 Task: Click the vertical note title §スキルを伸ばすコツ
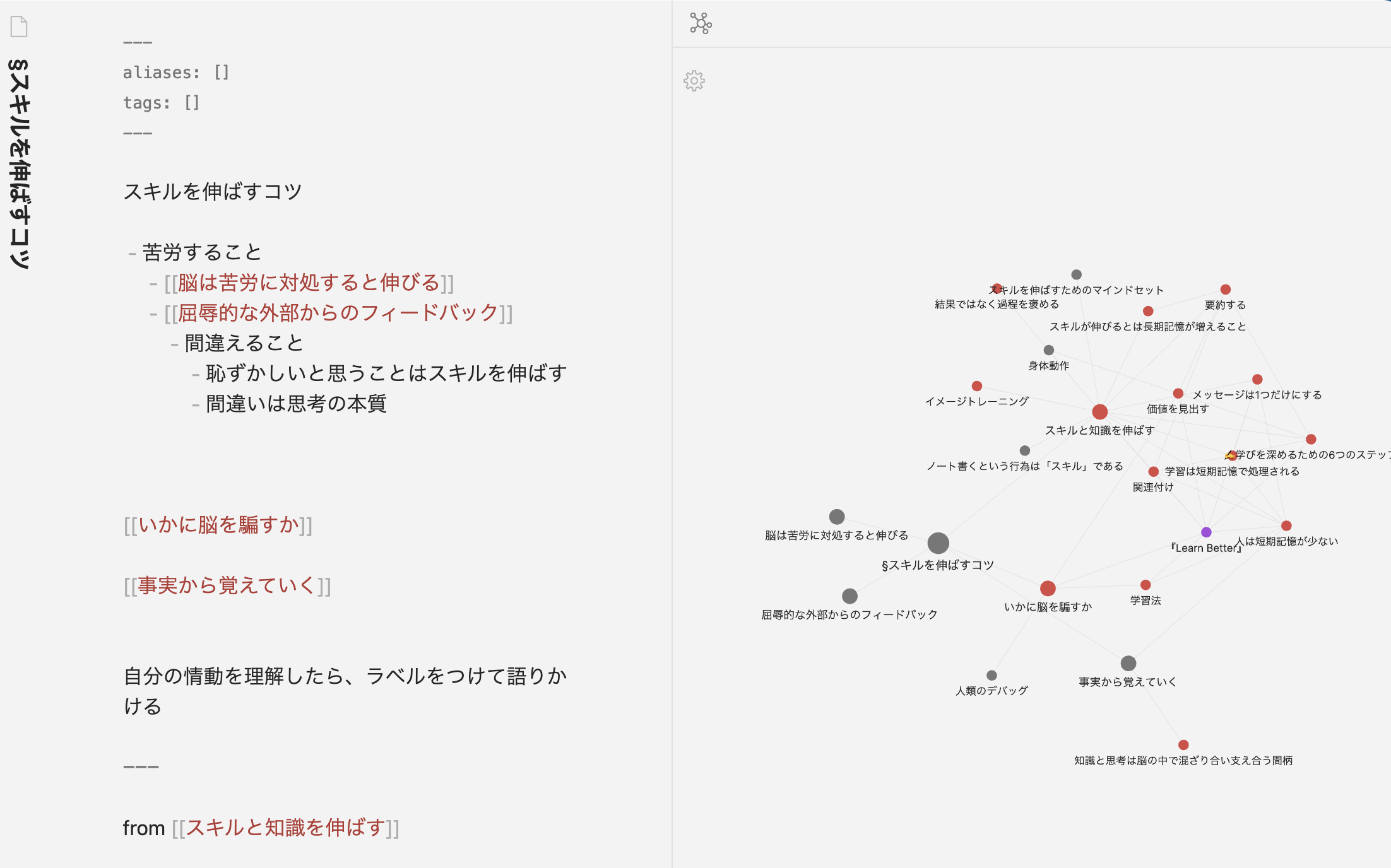tap(19, 164)
